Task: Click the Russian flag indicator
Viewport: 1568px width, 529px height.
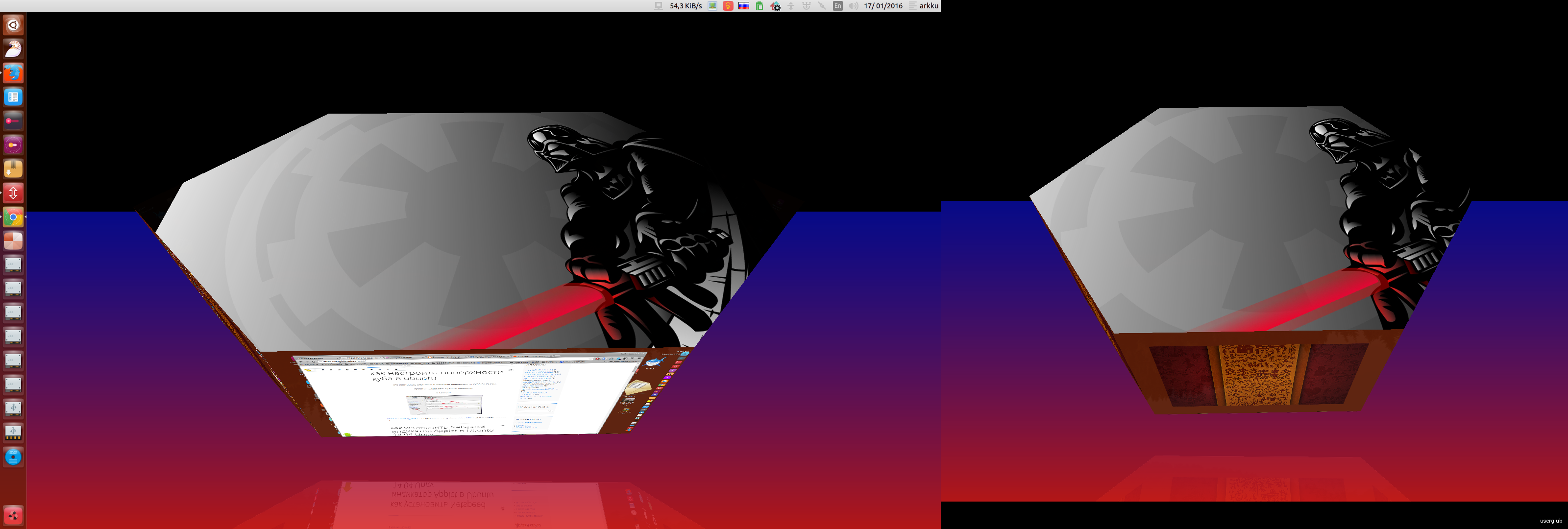Action: pyautogui.click(x=744, y=5)
